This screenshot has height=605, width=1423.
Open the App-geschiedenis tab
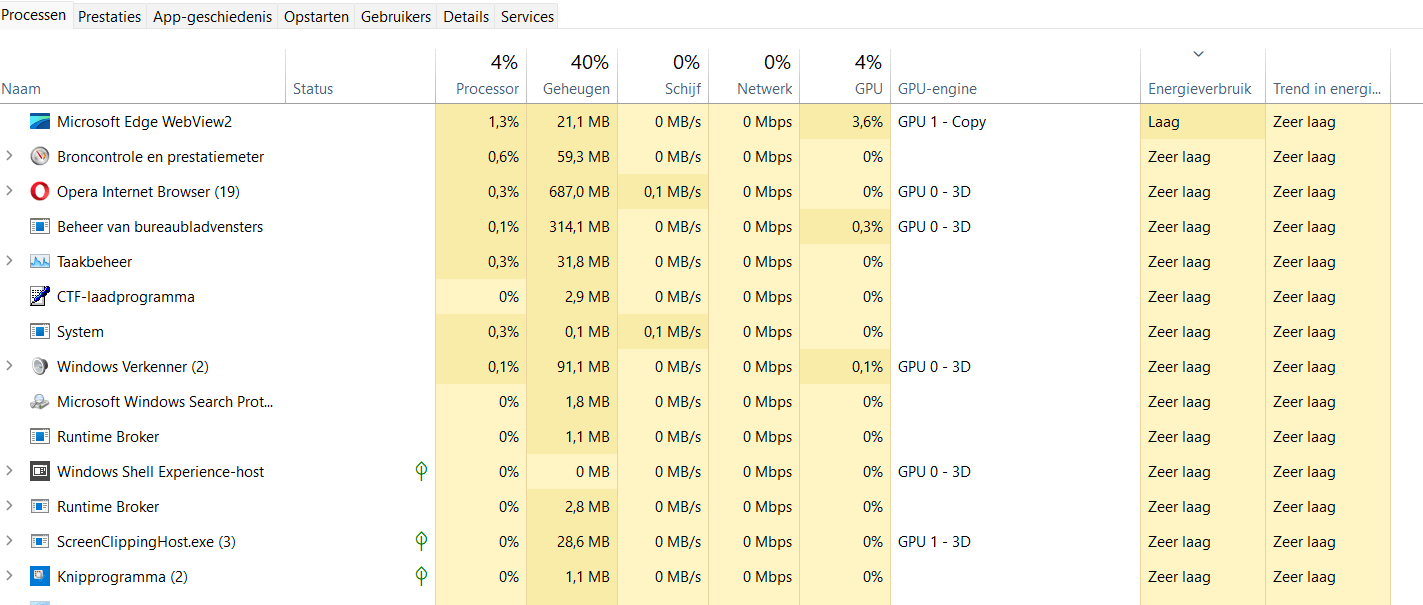(x=212, y=17)
